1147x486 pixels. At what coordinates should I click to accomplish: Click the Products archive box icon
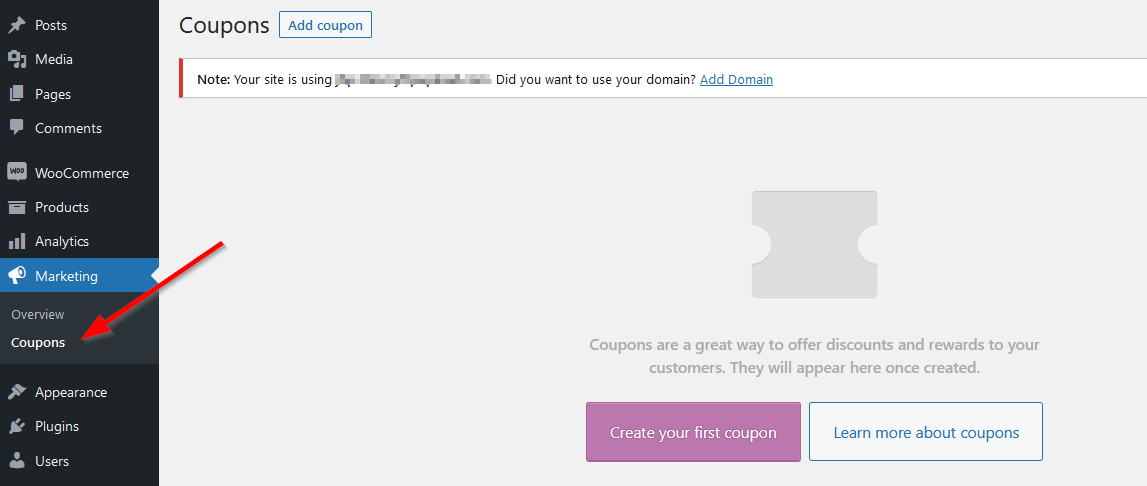pos(17,207)
